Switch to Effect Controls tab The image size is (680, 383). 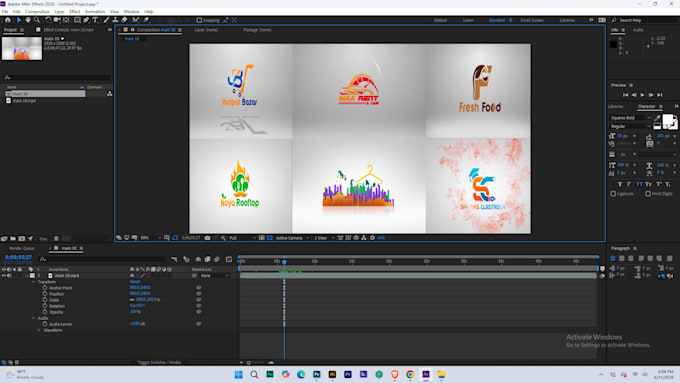tap(69, 30)
